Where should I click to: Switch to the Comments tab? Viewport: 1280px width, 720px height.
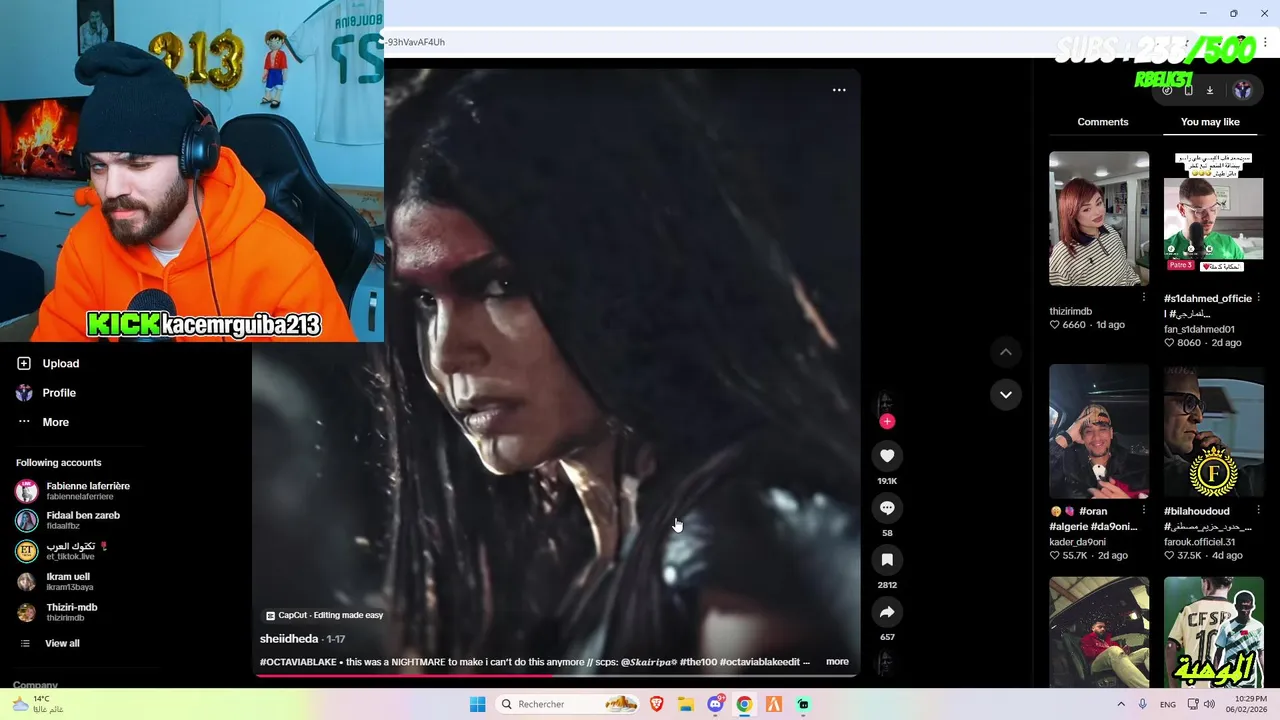[x=1102, y=122]
